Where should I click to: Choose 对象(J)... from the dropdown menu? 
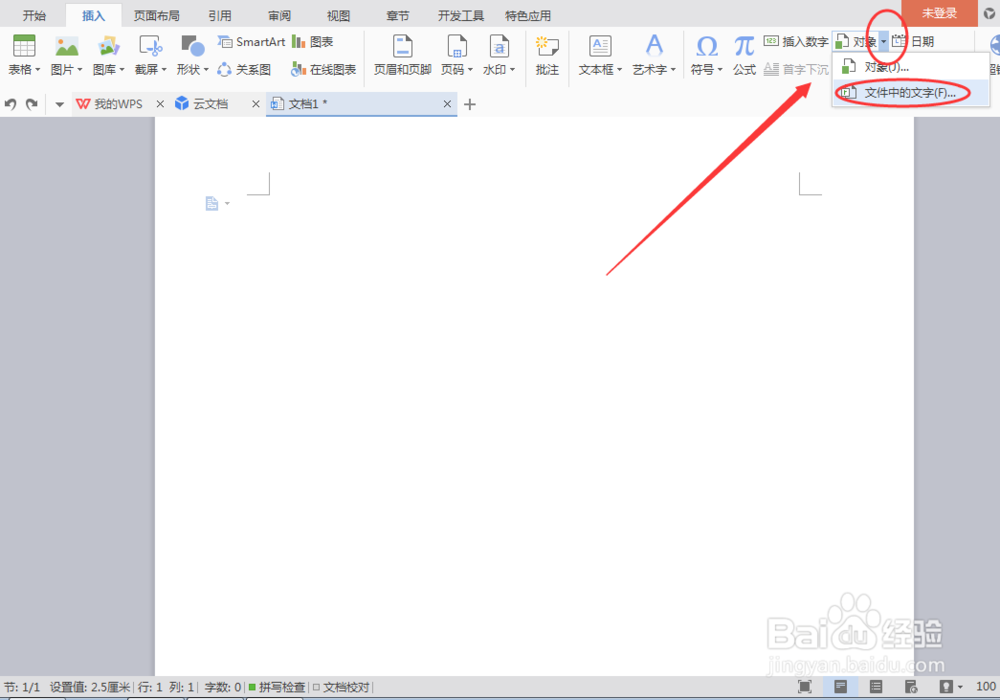tap(911, 66)
